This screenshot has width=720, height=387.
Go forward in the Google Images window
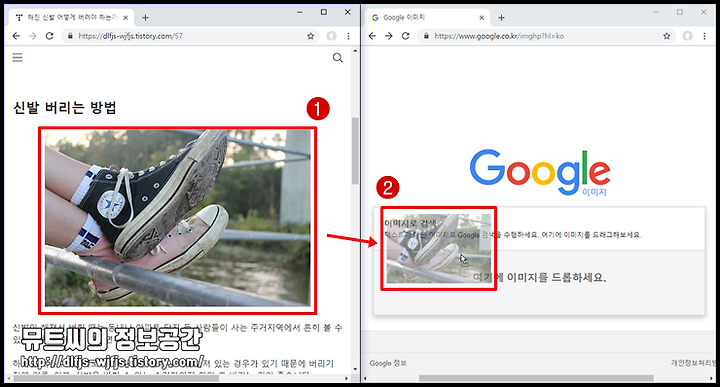[389, 36]
